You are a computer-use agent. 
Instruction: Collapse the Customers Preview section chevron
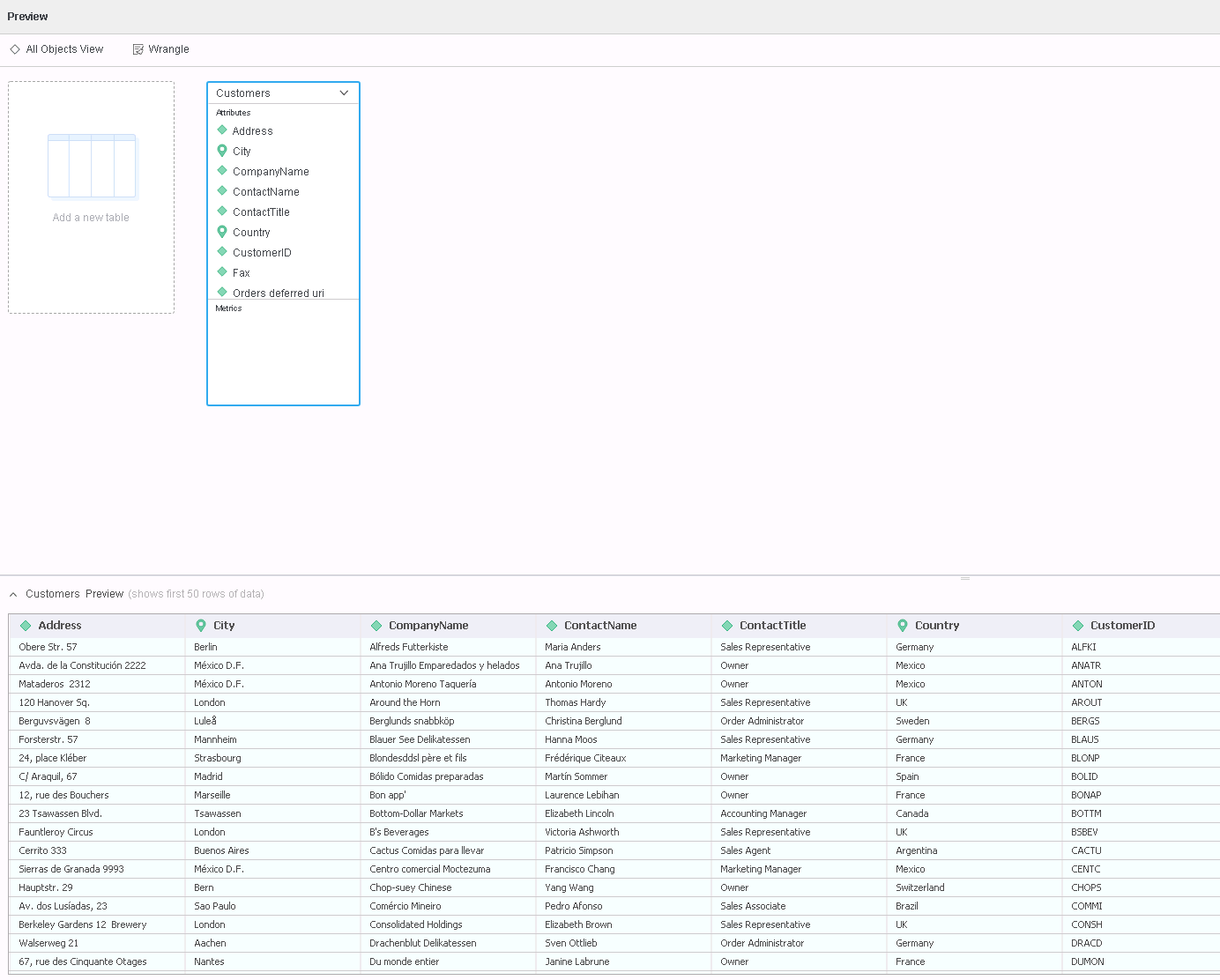[x=13, y=594]
